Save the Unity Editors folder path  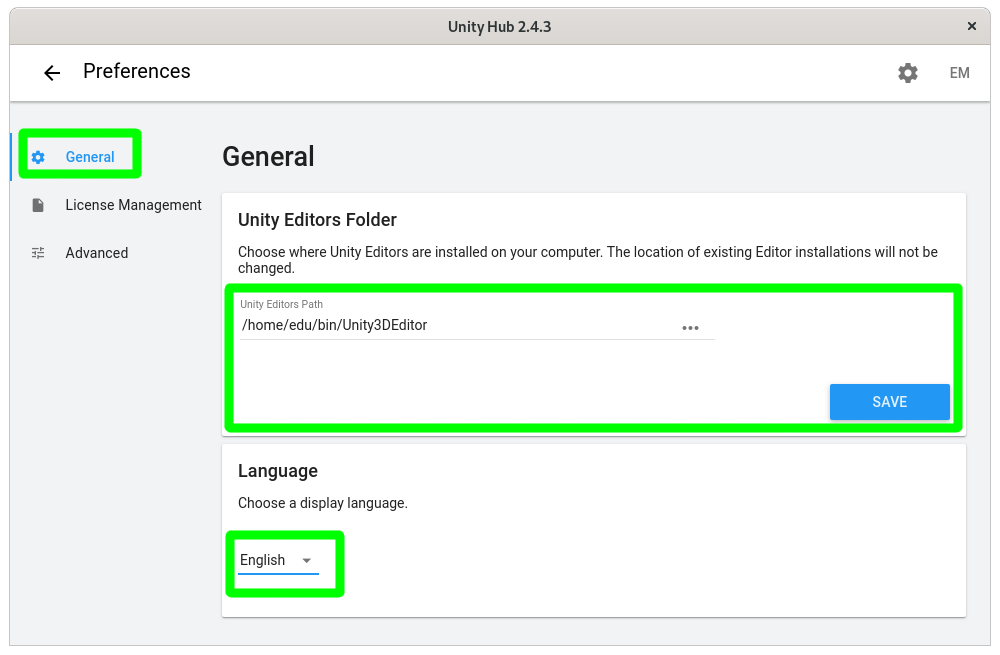(889, 402)
